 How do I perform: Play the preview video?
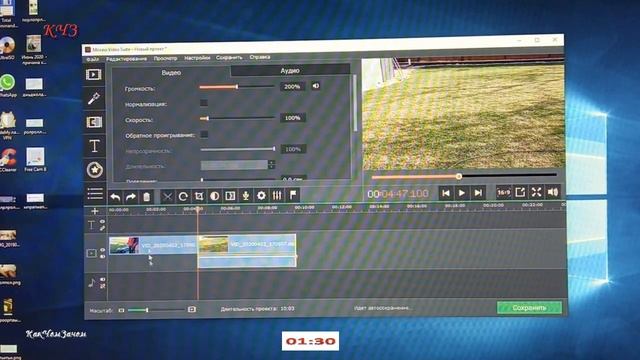click(462, 193)
